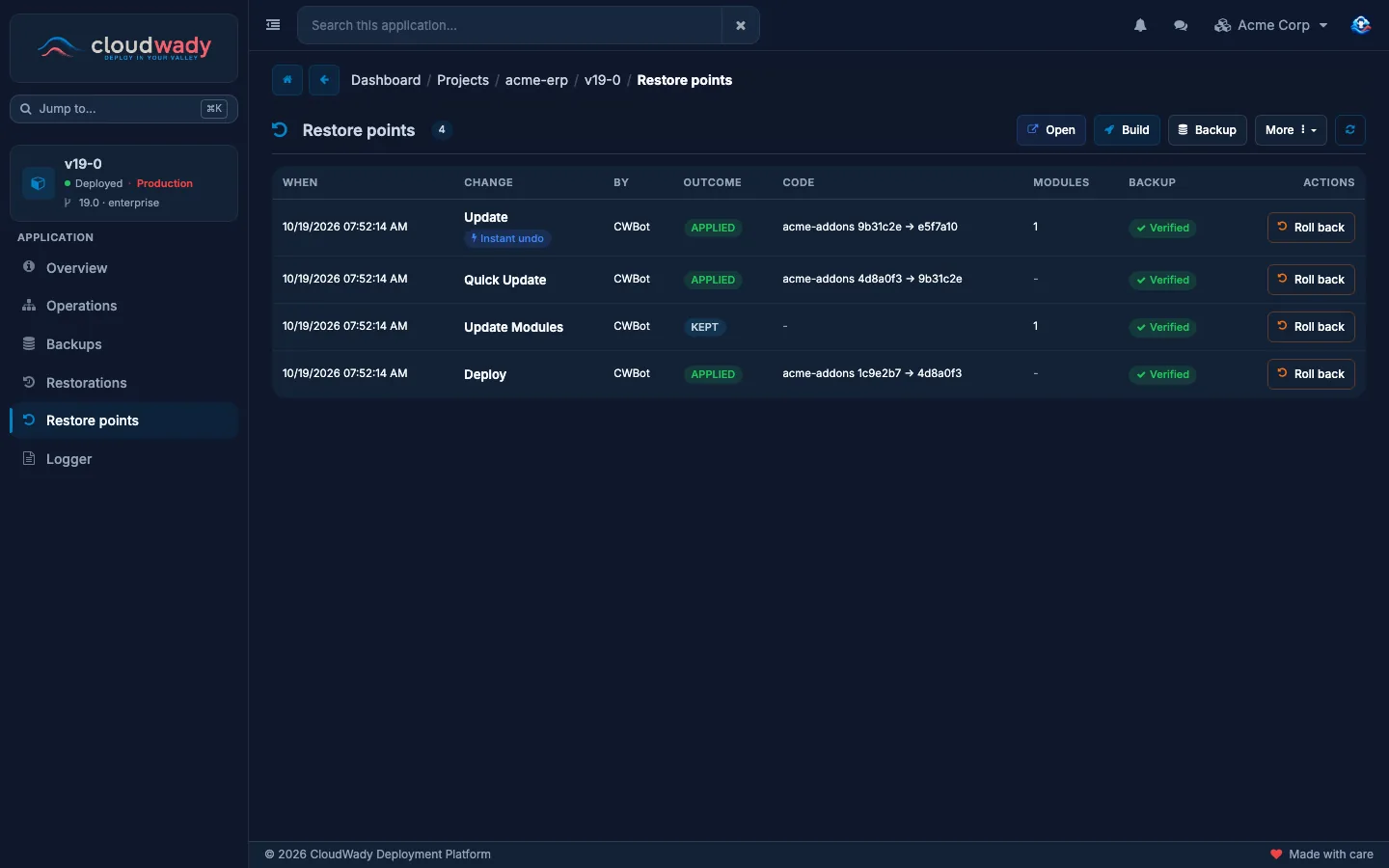
Task: Click the Quick Update change name
Action: click(x=504, y=280)
